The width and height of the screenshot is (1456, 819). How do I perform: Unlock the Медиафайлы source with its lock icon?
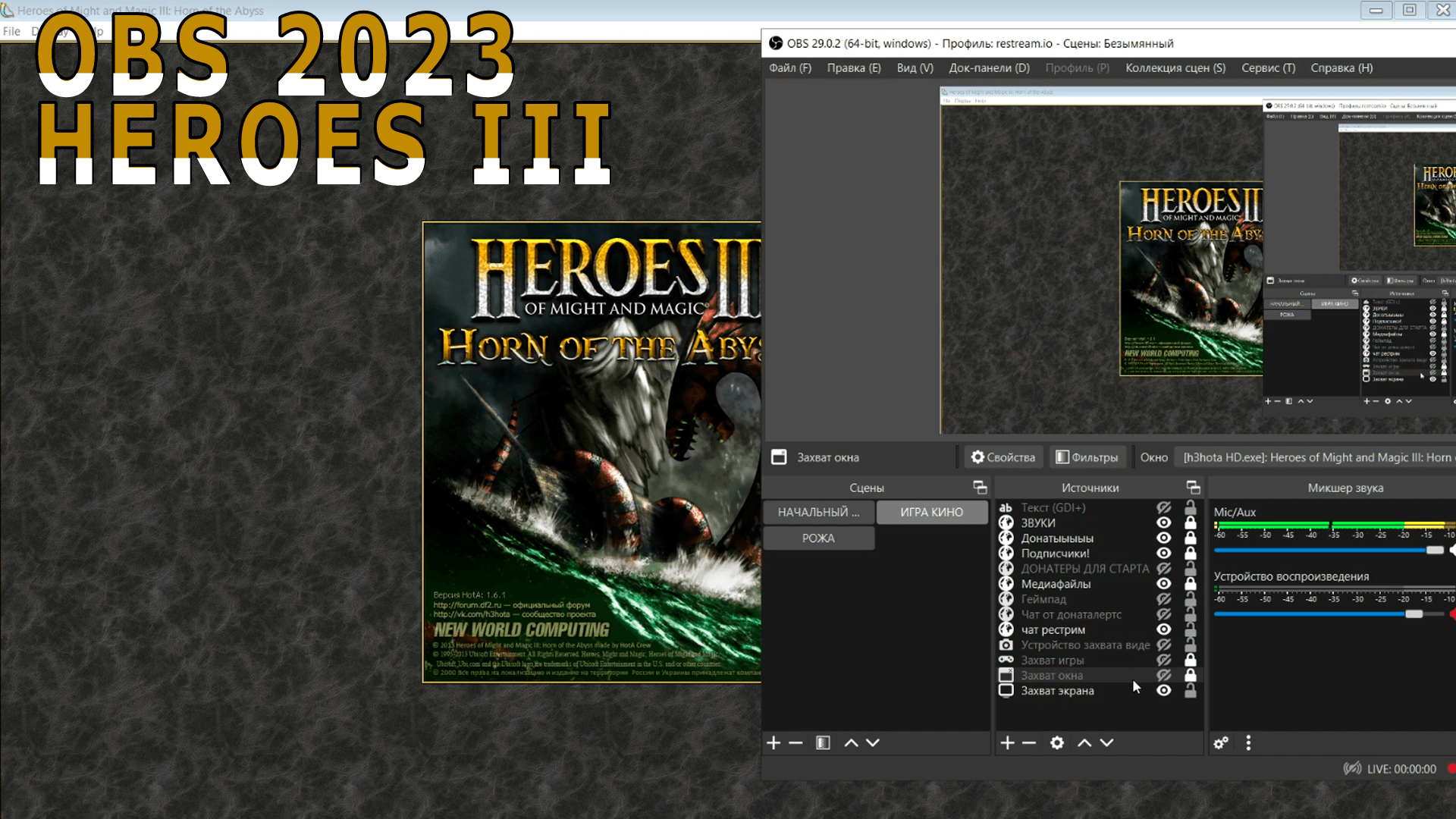click(x=1191, y=584)
